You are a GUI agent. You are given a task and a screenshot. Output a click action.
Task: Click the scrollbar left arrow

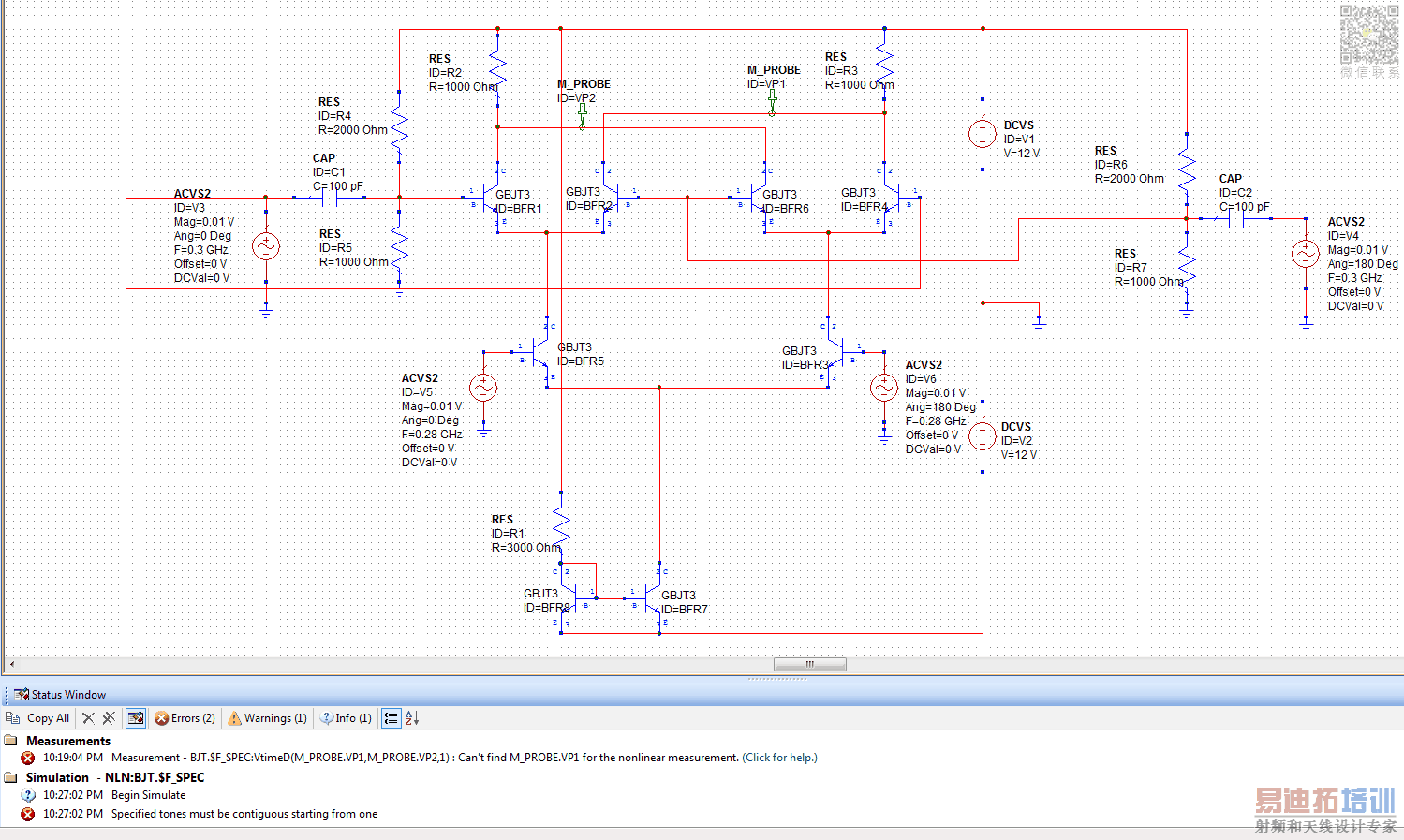click(x=12, y=664)
